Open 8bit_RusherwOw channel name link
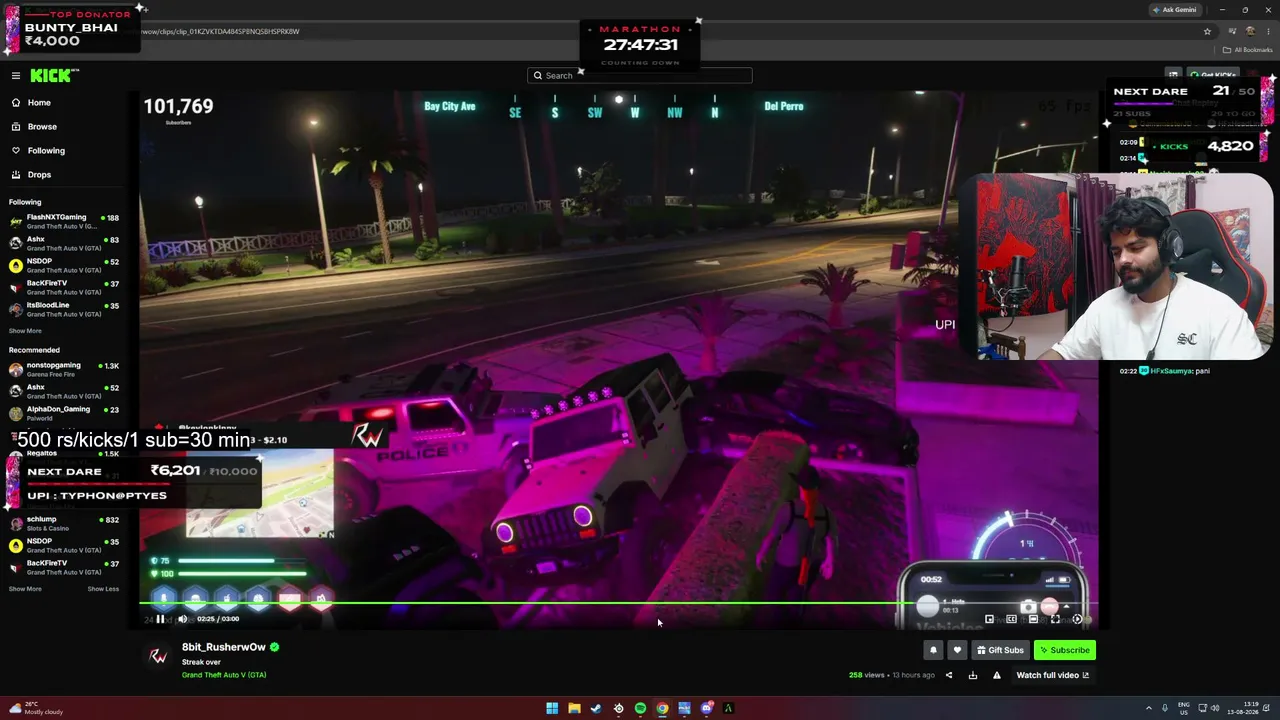Screen dimensions: 1280x720 [223, 647]
